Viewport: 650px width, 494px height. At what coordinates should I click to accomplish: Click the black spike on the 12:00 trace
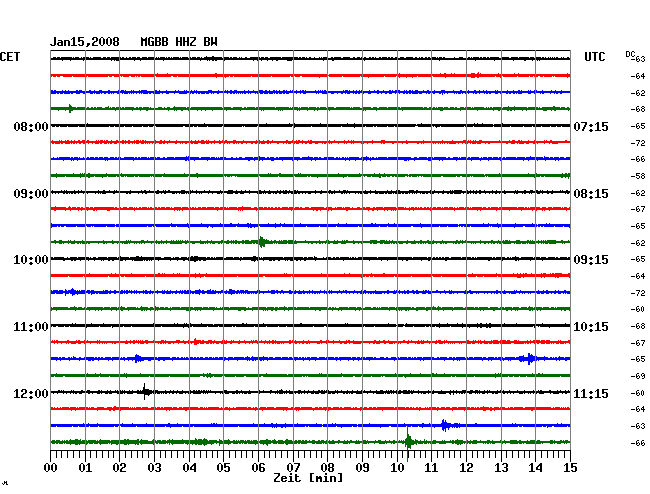point(145,392)
